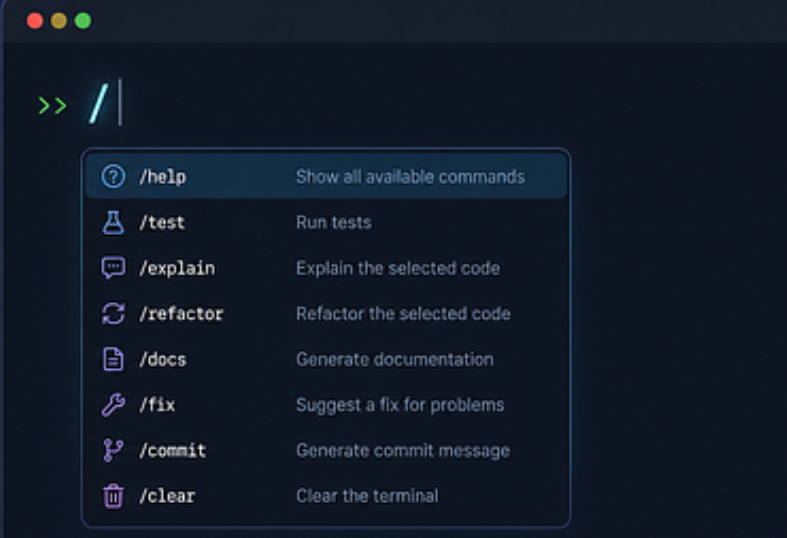Click the "Clear the terminal" description
787x538 pixels.
[367, 496]
